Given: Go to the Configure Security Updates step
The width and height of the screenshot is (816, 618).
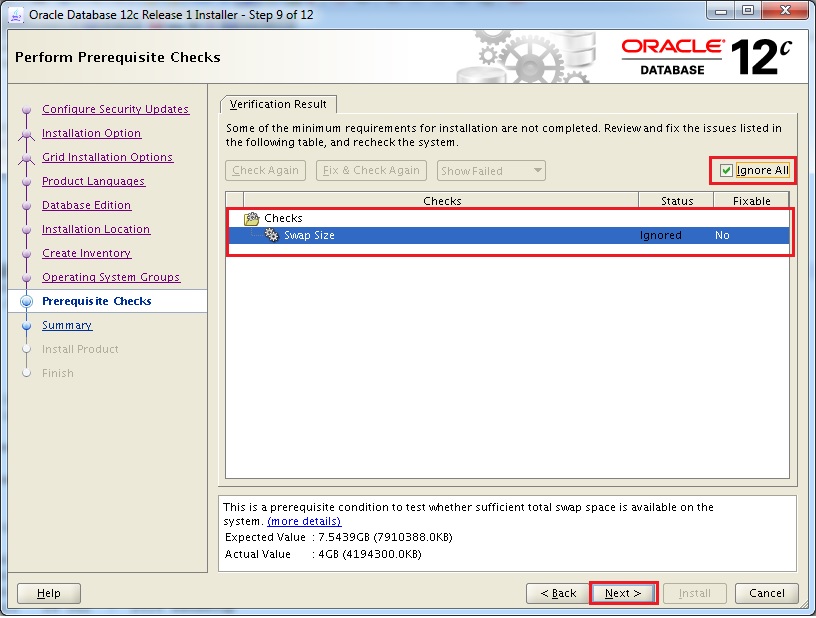Looking at the screenshot, I should pyautogui.click(x=115, y=109).
